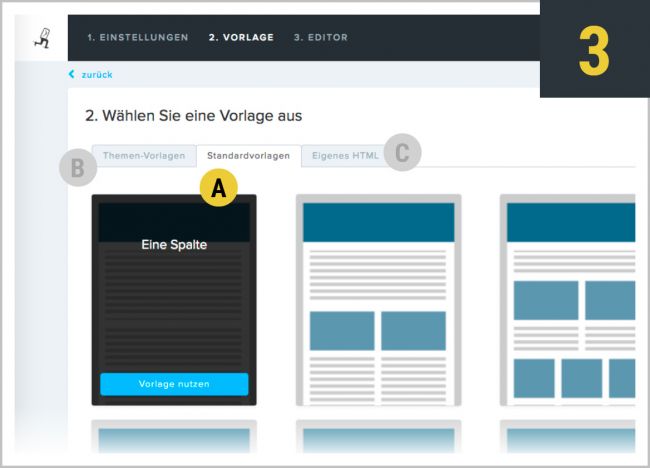Select the Eine Spalte template card
650x468 pixels.
(x=174, y=299)
